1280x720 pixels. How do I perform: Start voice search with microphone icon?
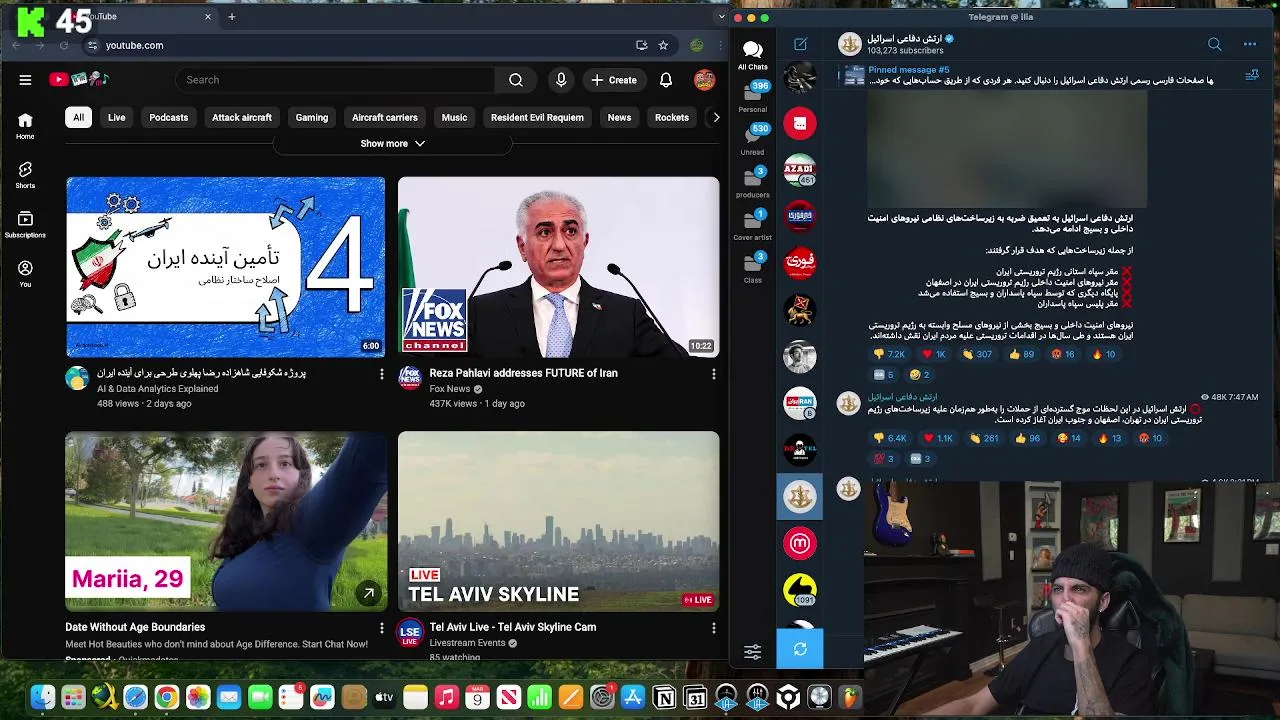pos(561,80)
